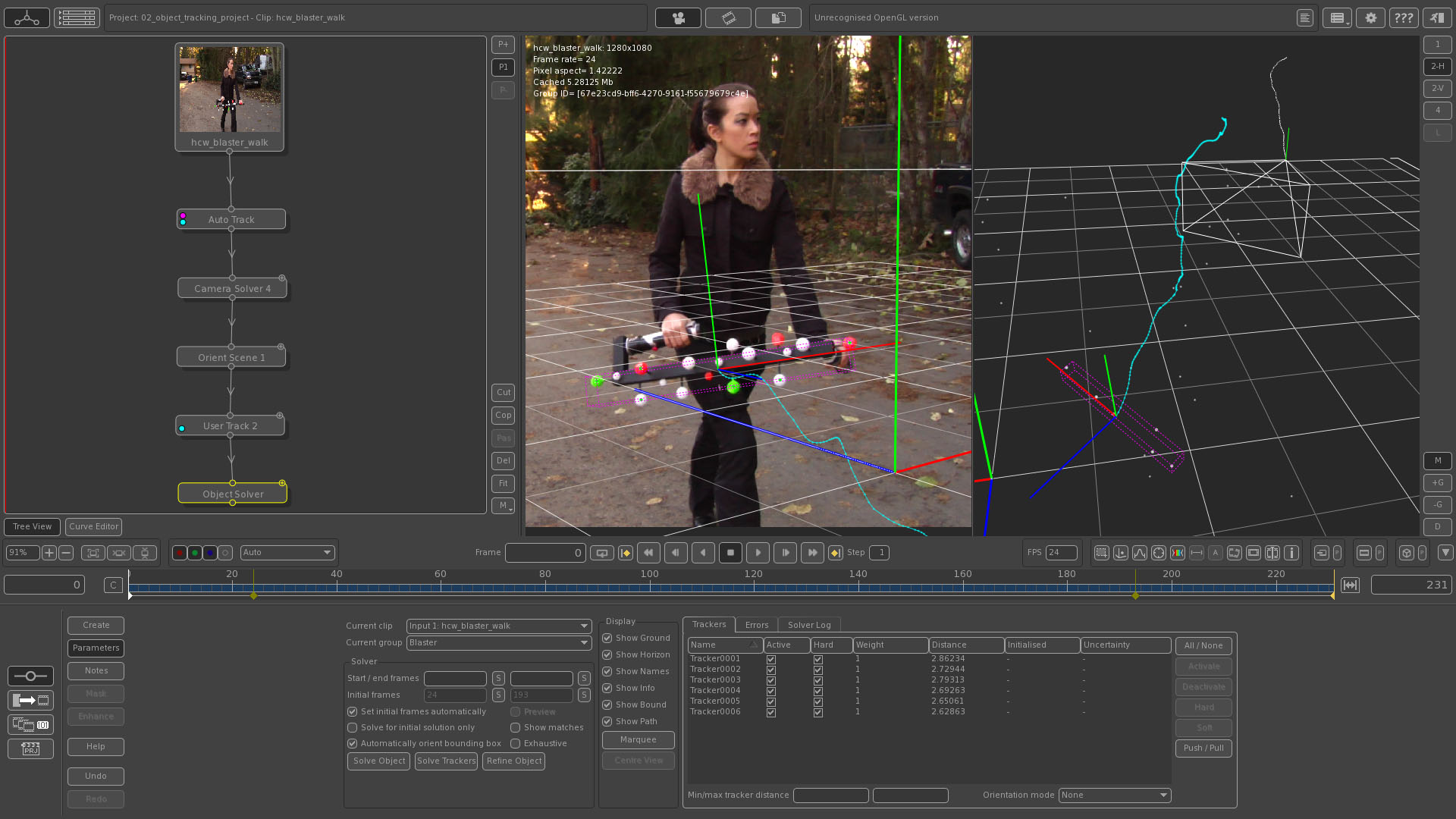The width and height of the screenshot is (1456, 819).
Task: Select the User Track 2 node
Action: (x=230, y=425)
